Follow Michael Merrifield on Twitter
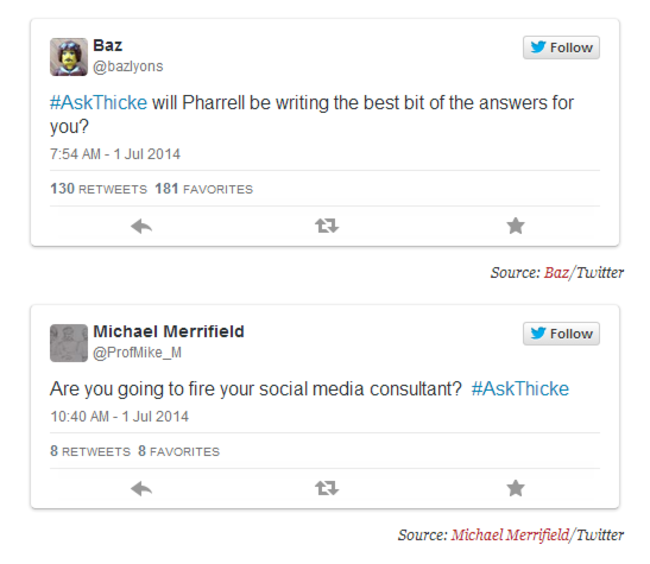This screenshot has width=650, height=564. pyautogui.click(x=561, y=334)
